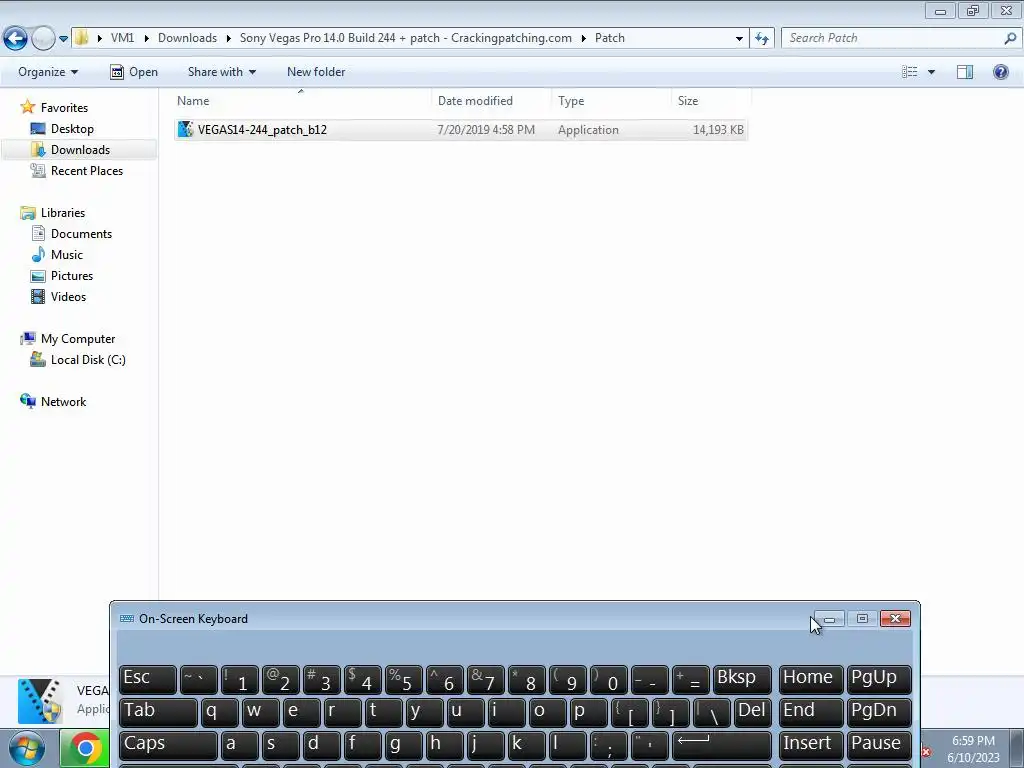Screen dimensions: 1024x768
Task: Open the Music library
Action: pos(67,255)
